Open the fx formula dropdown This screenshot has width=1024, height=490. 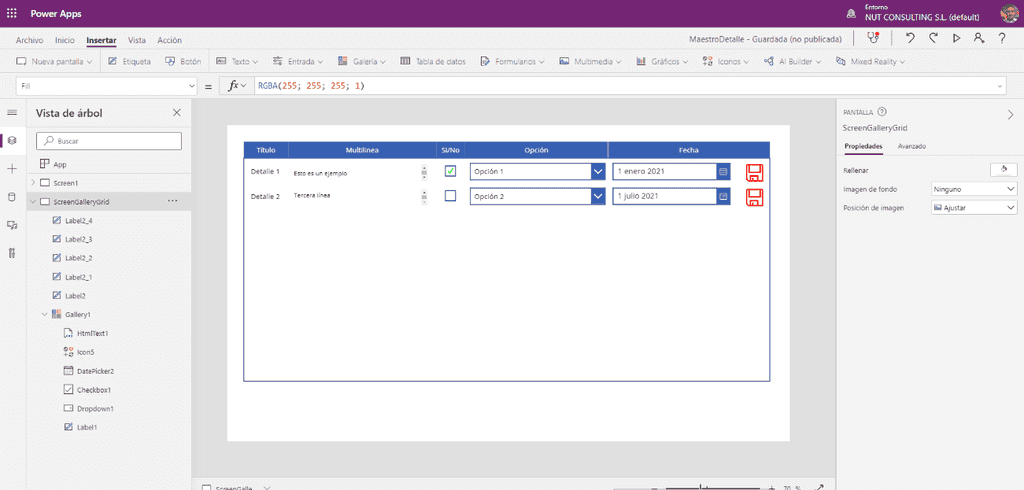(236, 86)
